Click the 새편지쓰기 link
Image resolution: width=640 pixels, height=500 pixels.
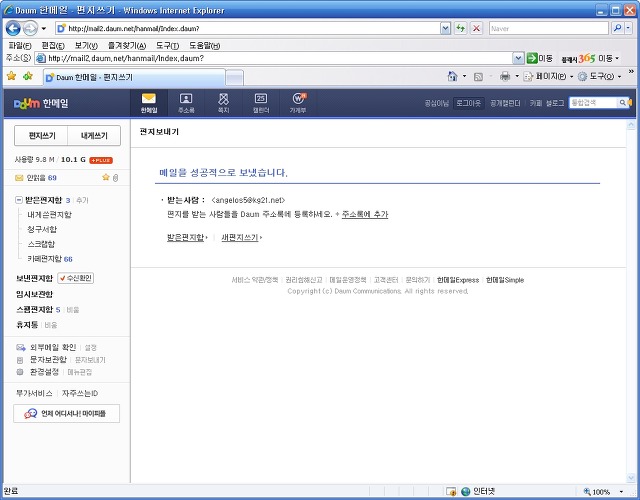click(240, 237)
